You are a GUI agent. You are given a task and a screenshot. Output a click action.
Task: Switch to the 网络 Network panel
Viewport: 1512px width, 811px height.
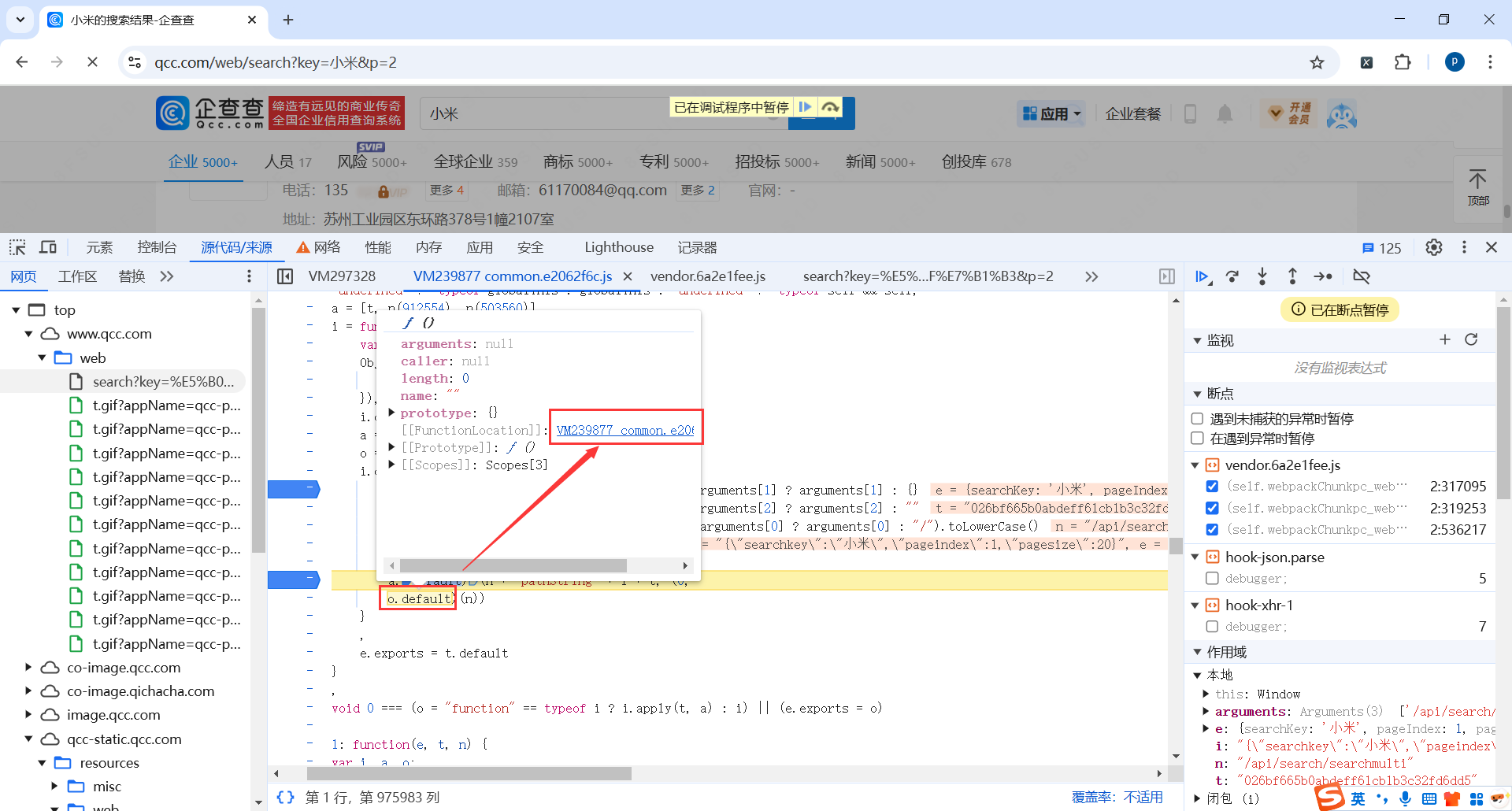click(x=319, y=247)
